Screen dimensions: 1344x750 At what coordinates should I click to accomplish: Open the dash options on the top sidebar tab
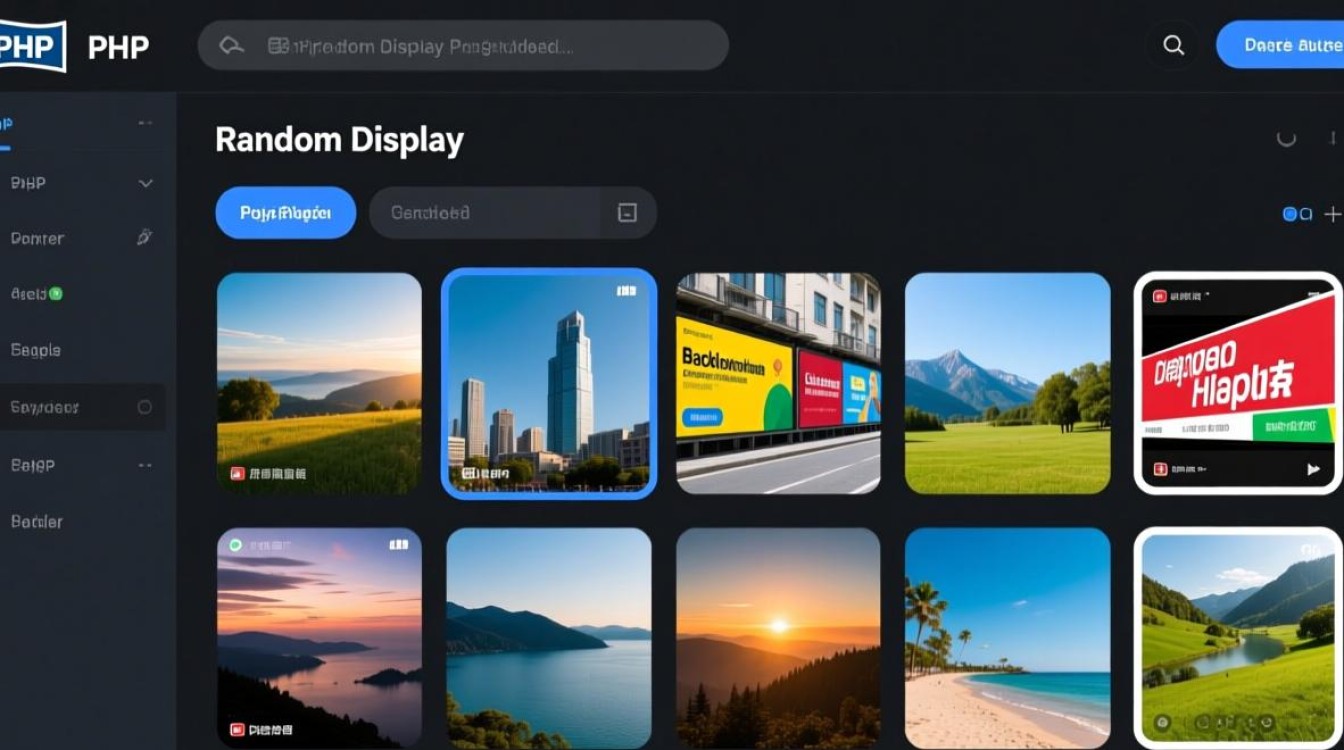click(x=145, y=123)
